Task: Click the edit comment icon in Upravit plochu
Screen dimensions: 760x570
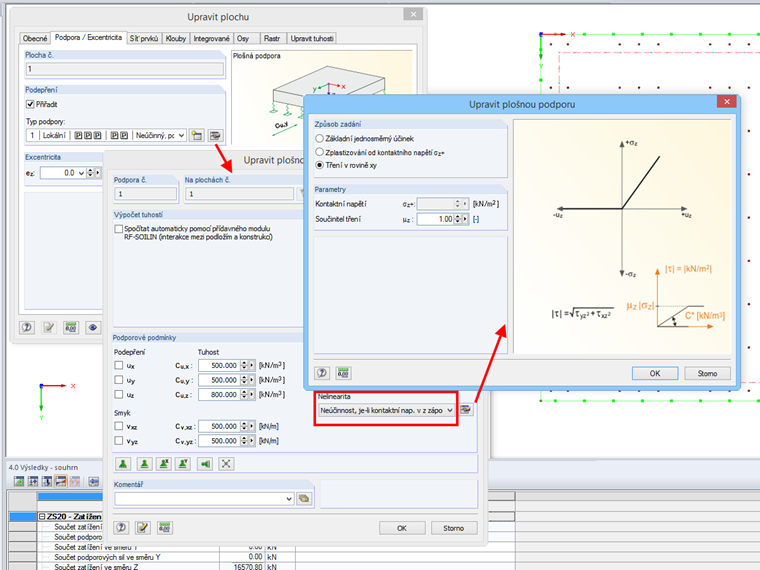Action: point(48,327)
